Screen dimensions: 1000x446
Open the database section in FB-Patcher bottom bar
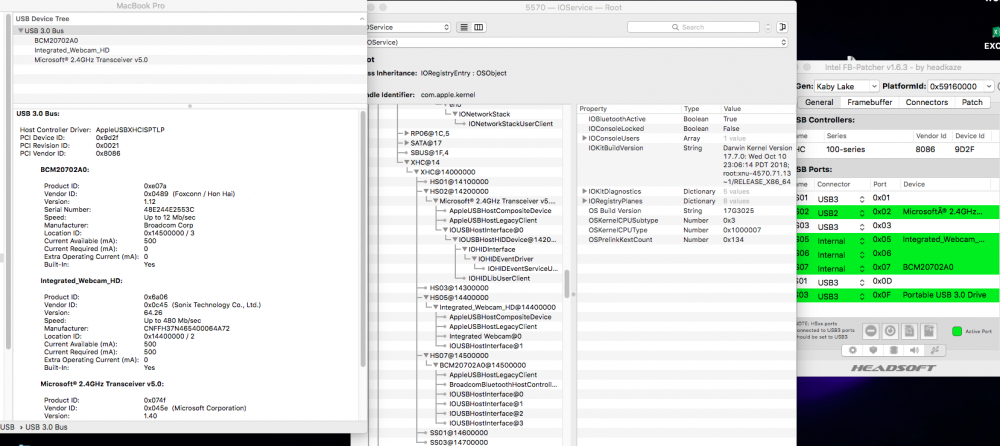click(x=893, y=350)
